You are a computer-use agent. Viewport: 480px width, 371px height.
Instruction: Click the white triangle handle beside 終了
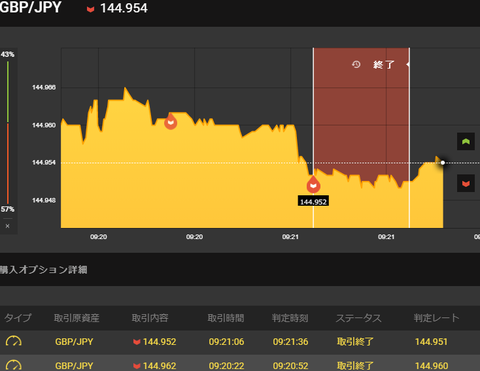tap(408, 64)
